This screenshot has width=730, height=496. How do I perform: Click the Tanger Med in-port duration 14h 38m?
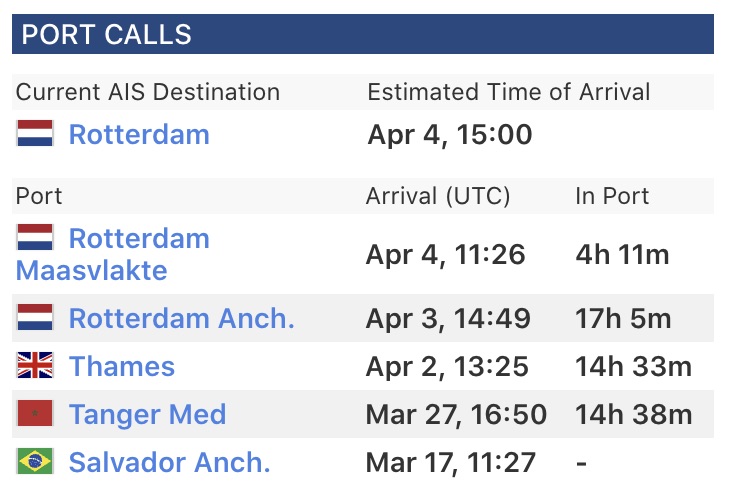point(634,414)
